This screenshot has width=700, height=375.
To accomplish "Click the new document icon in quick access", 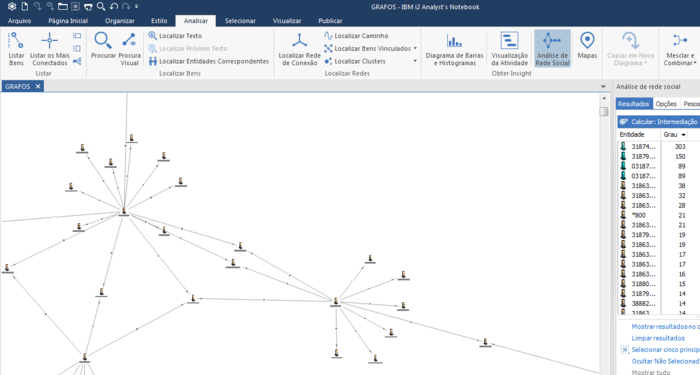I will pos(25,6).
